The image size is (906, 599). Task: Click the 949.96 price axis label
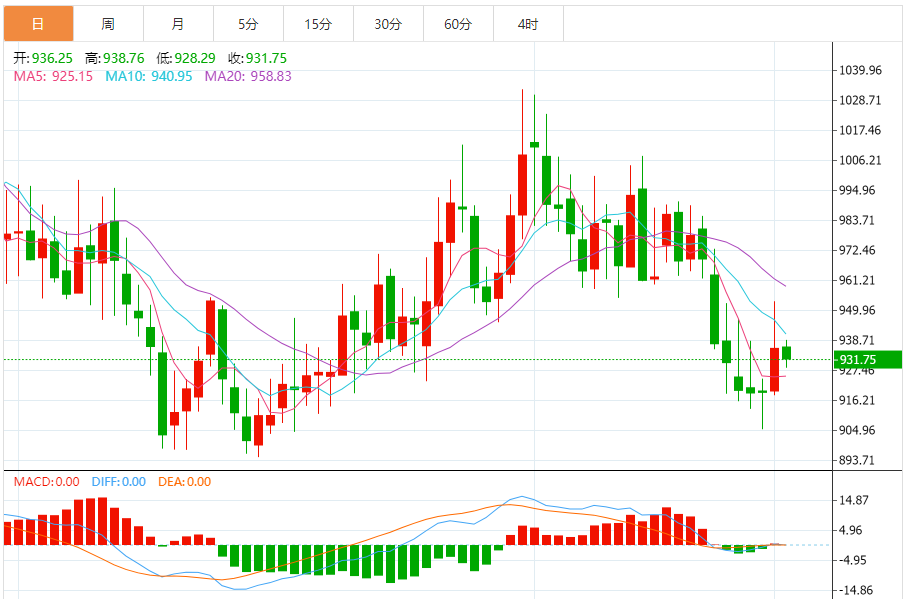pyautogui.click(x=857, y=311)
